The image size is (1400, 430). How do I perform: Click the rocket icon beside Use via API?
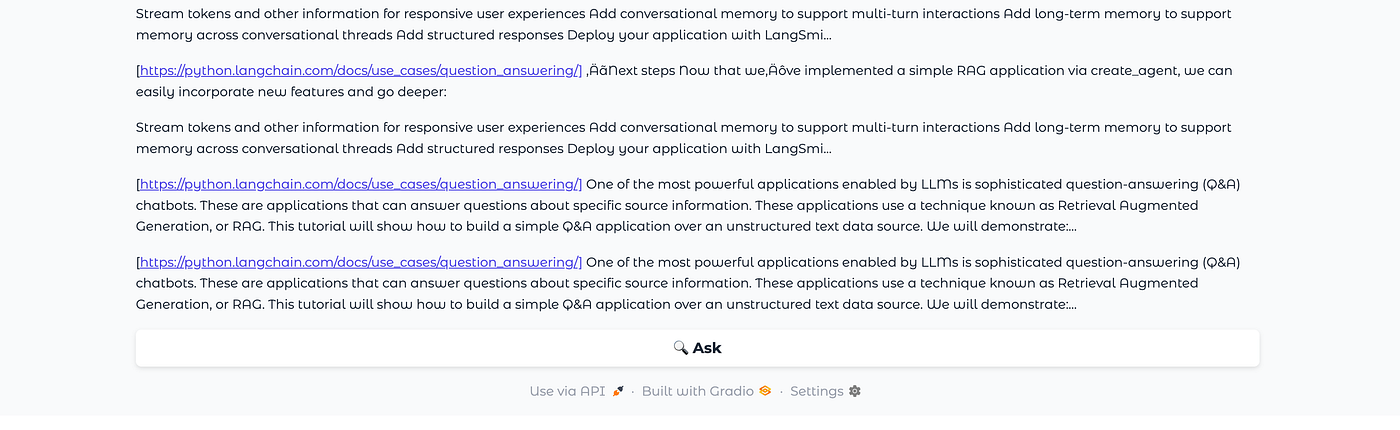(x=618, y=391)
